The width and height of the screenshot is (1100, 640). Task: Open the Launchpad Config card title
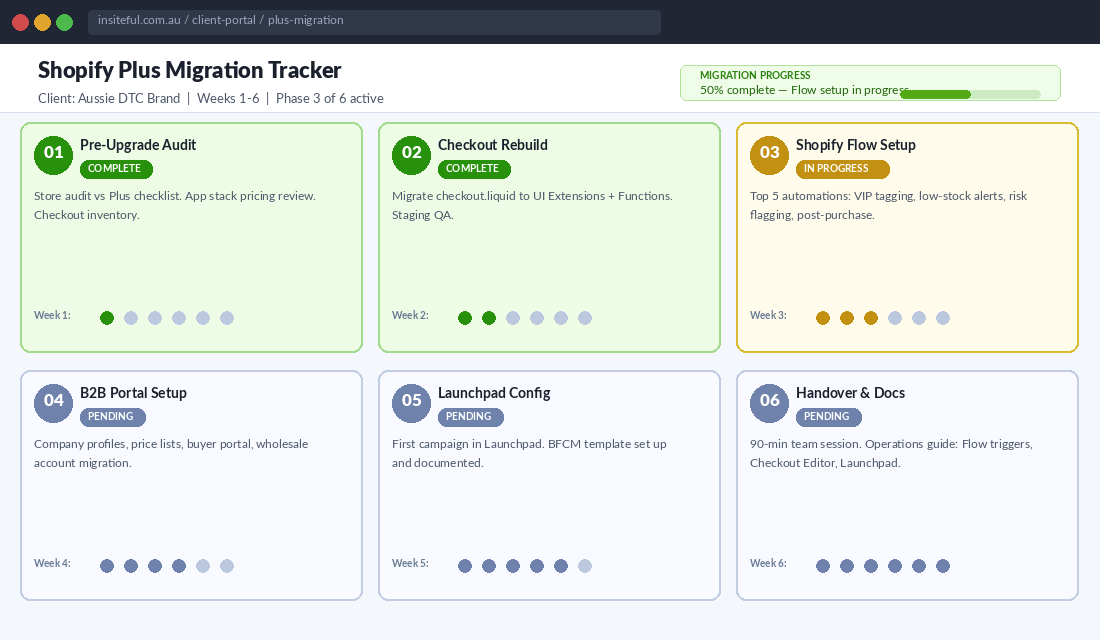pyautogui.click(x=494, y=393)
